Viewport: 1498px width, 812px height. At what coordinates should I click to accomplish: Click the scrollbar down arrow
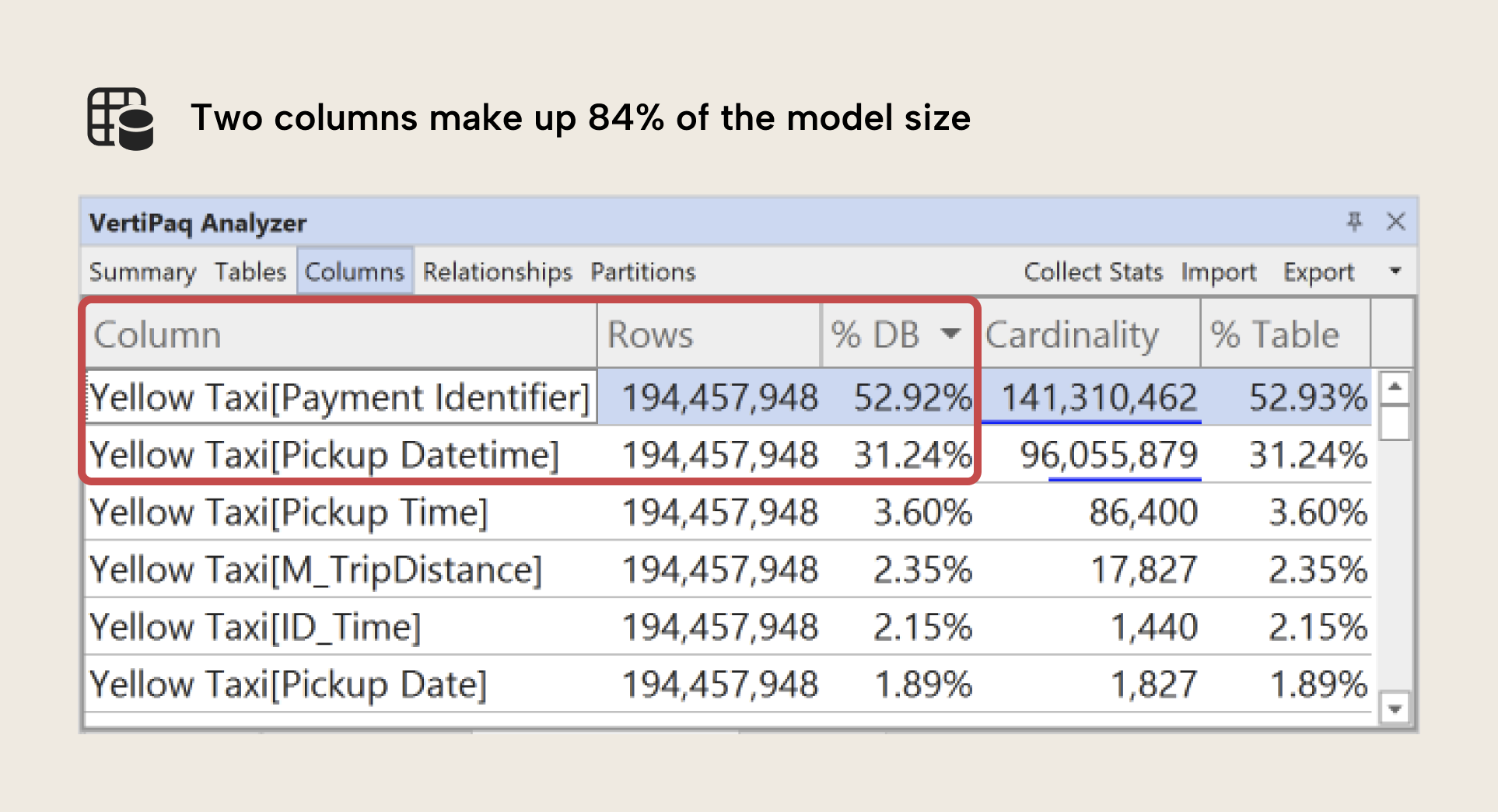point(1396,709)
